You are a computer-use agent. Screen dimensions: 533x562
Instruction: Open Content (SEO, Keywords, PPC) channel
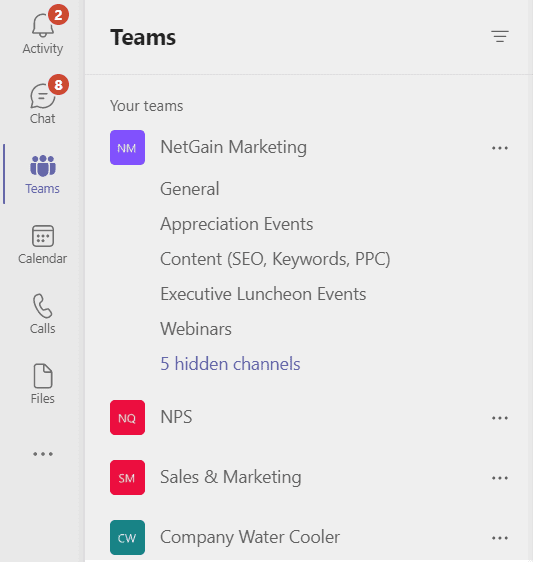275,259
